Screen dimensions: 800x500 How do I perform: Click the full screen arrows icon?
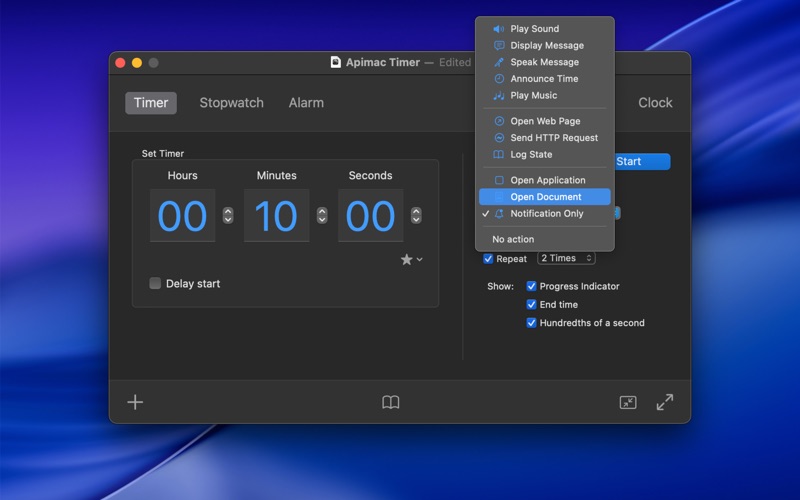665,402
